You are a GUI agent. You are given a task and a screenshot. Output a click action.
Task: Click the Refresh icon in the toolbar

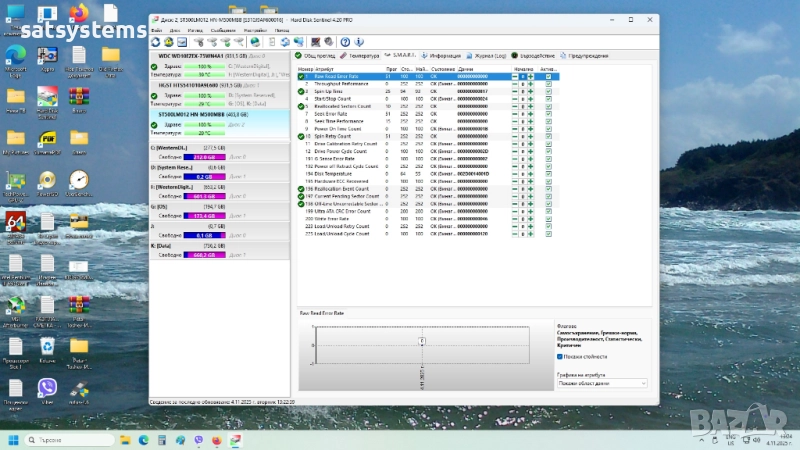157,42
